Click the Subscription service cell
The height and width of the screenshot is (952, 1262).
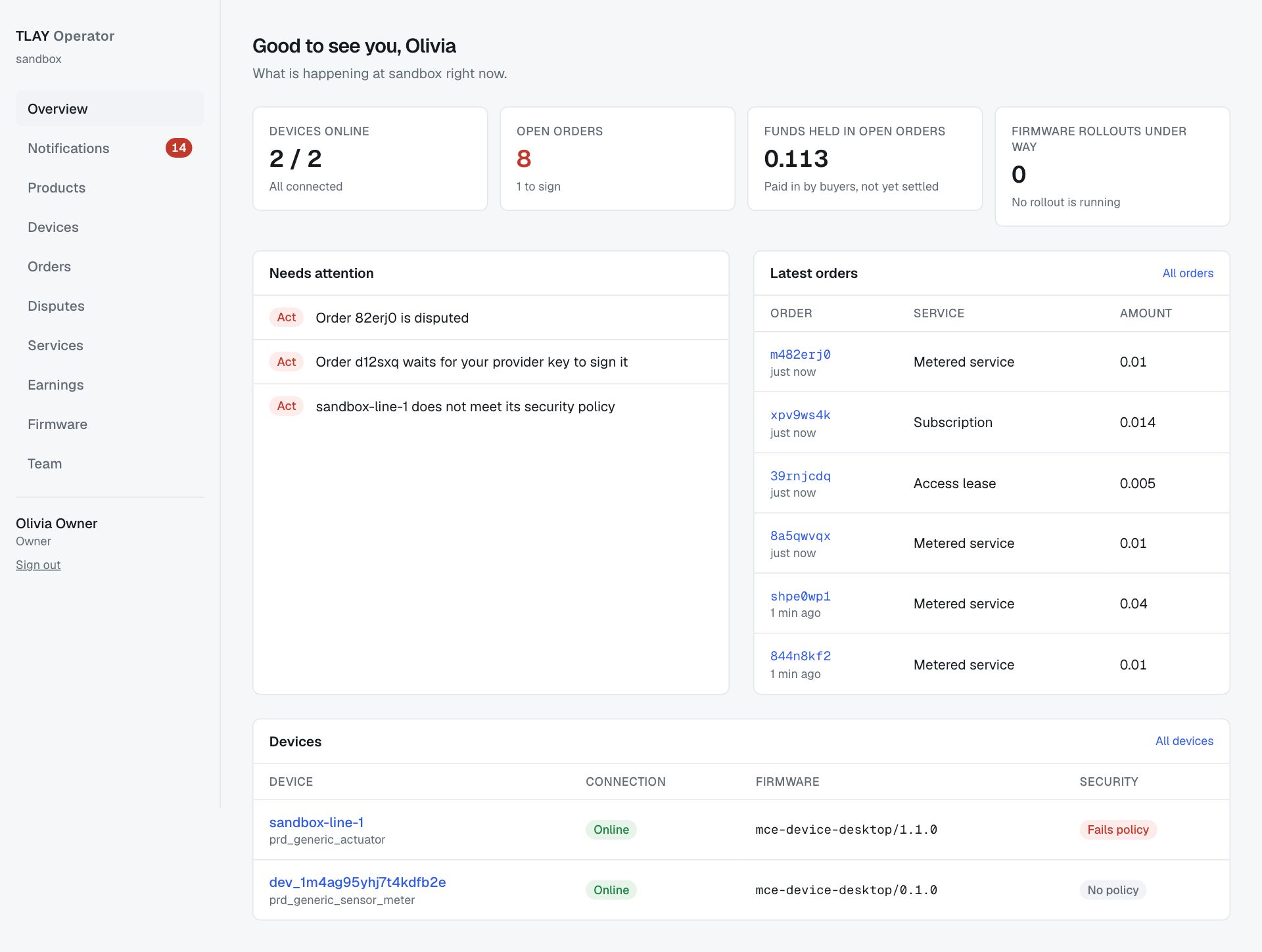(x=952, y=422)
